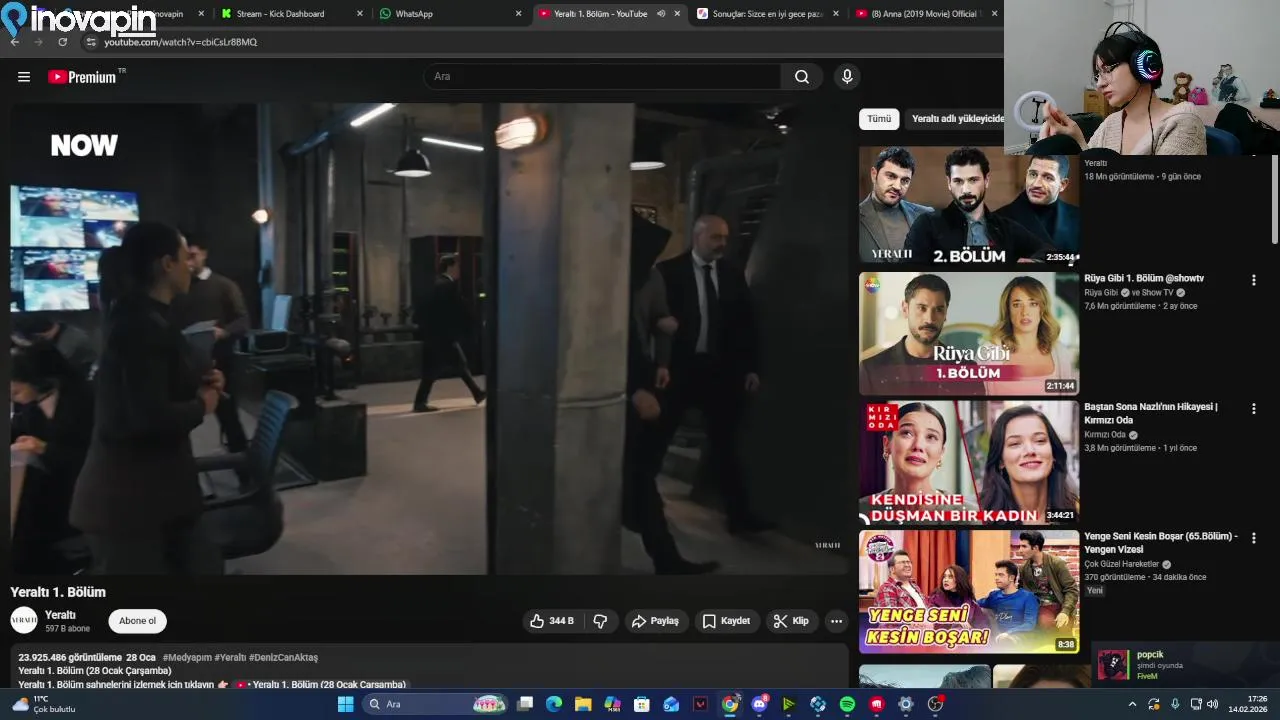Screen dimensions: 1280x720
Task: Create a clip with Klip button
Action: click(791, 621)
